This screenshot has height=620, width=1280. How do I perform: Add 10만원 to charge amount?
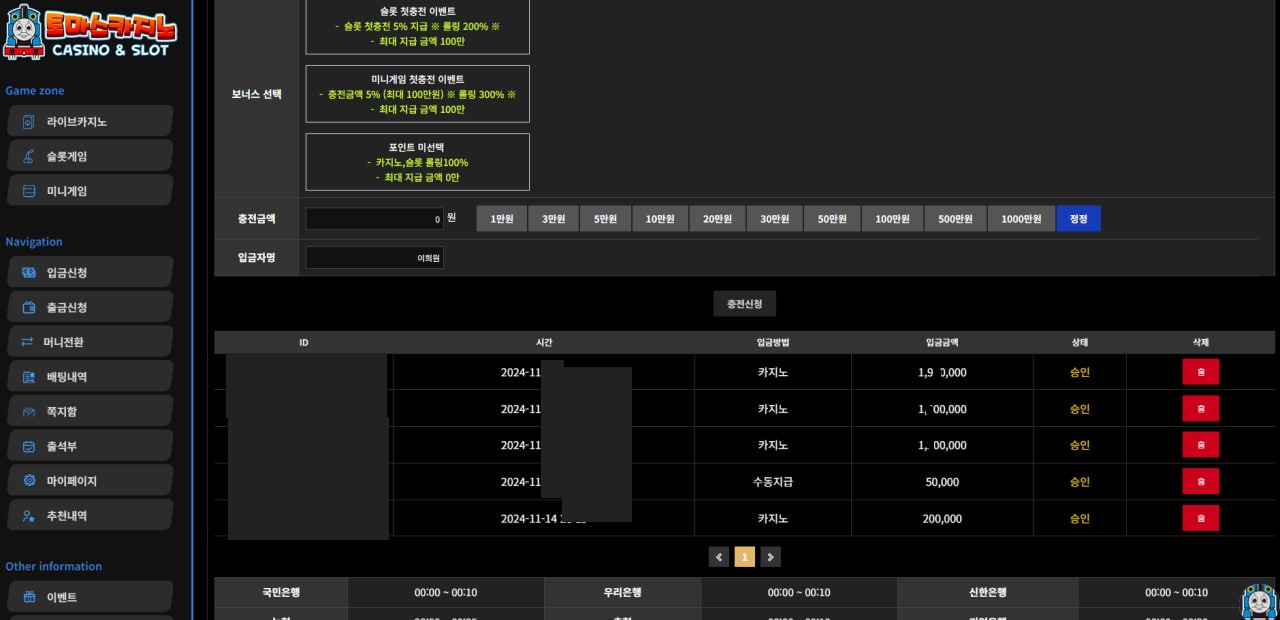tap(659, 219)
